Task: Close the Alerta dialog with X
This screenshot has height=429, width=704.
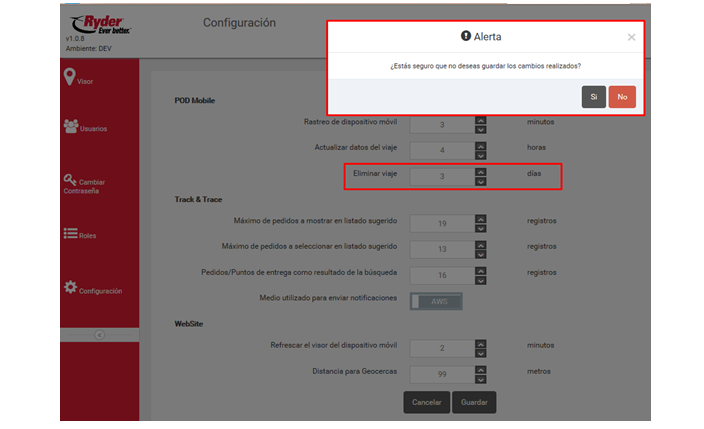Action: 631,37
